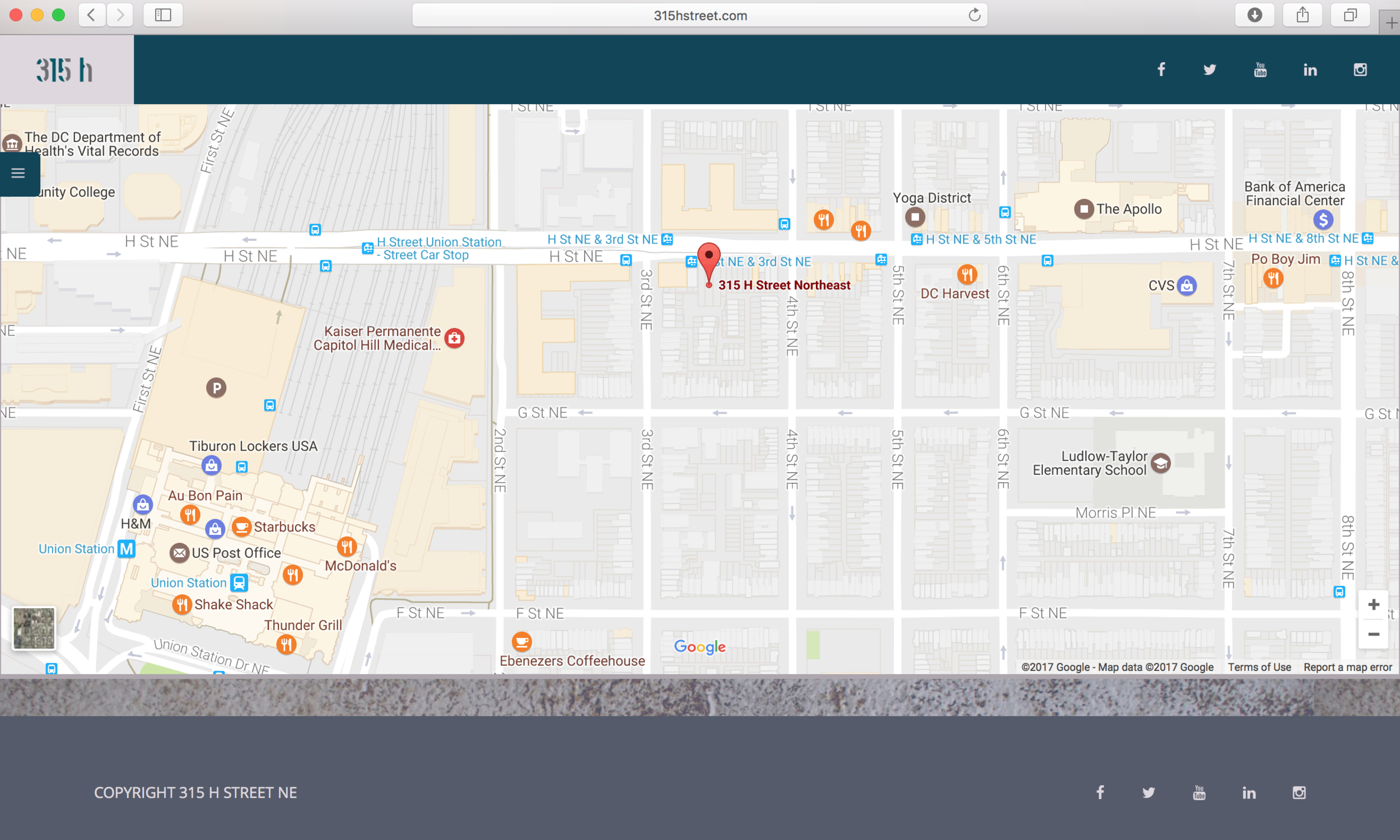Select Ebenezers Coffeehouse marker
Viewport: 1400px width, 840px height.
tap(521, 642)
